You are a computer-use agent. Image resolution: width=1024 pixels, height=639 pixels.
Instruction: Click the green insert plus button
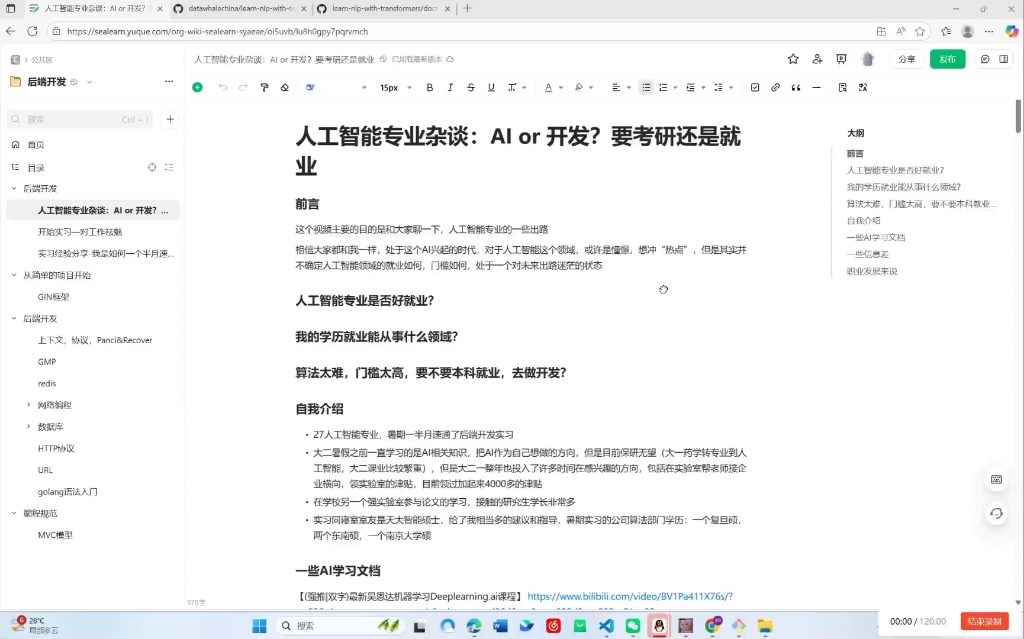[x=197, y=88]
